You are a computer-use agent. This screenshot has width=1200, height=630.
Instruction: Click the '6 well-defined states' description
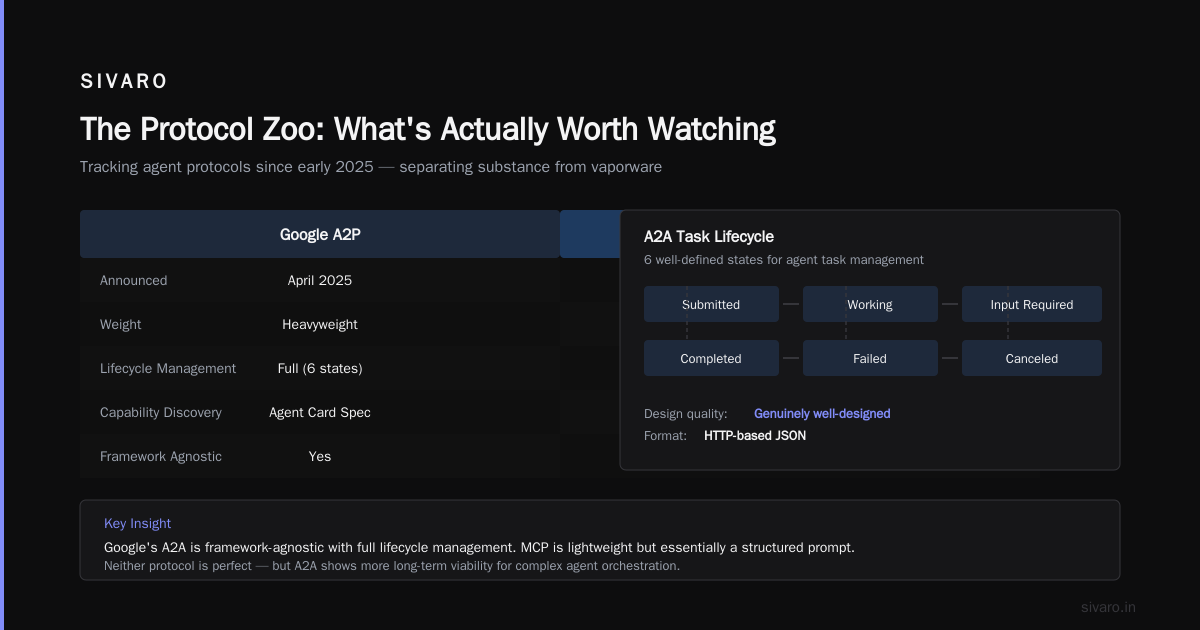(x=784, y=260)
